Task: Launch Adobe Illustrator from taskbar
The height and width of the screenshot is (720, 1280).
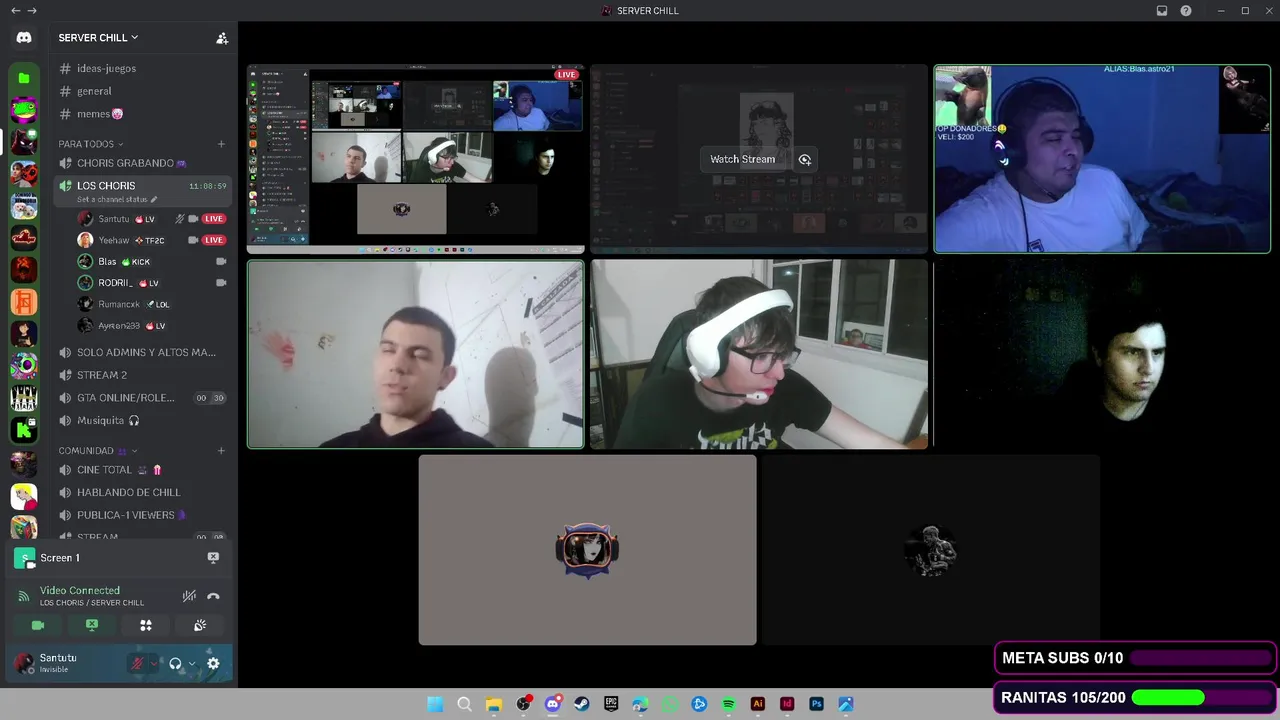Action: click(758, 704)
